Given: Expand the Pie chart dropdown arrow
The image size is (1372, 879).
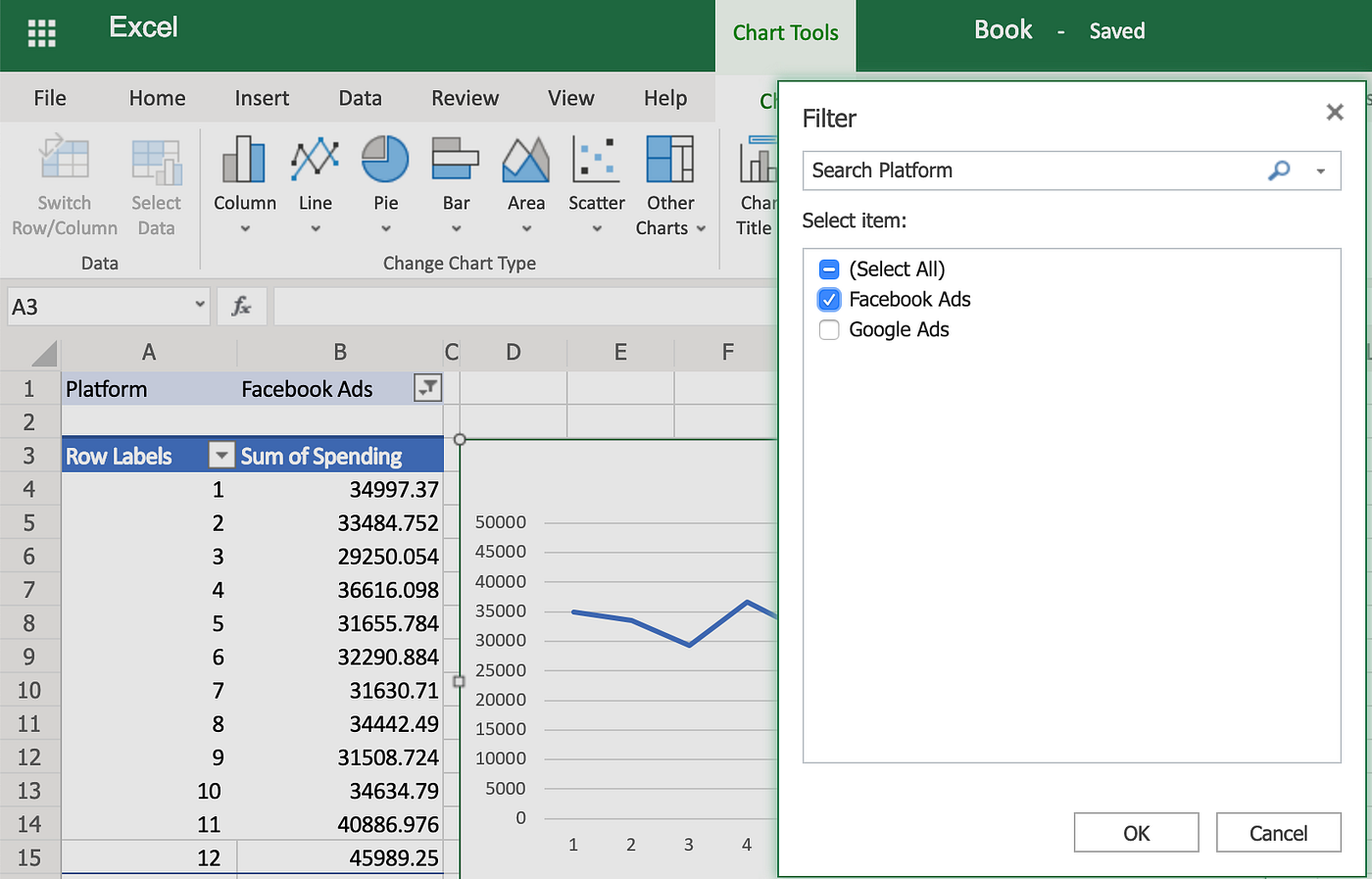Looking at the screenshot, I should (386, 229).
